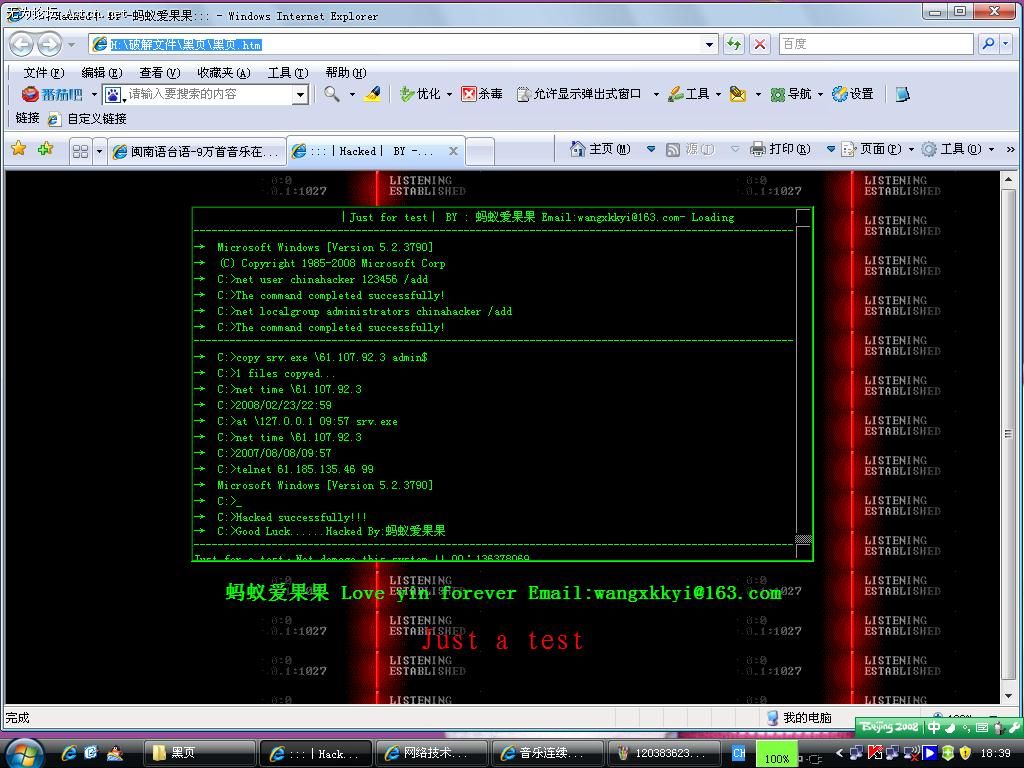Run the search with the magnifier next to 百度
Viewport: 1024px width, 768px height.
[989, 44]
